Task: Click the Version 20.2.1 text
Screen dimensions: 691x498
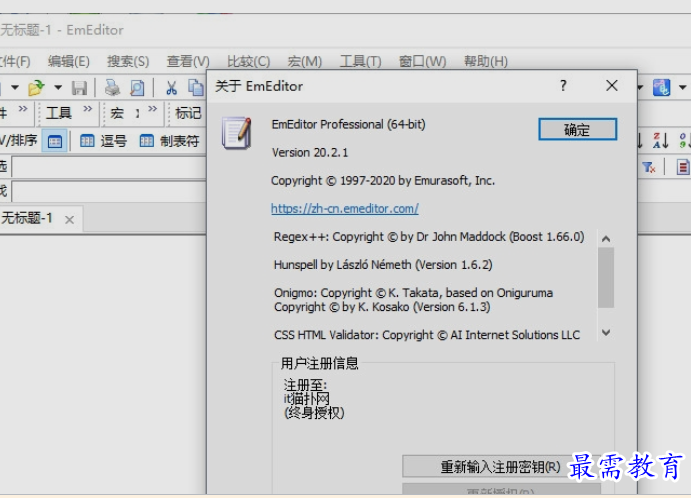Action: pyautogui.click(x=310, y=152)
